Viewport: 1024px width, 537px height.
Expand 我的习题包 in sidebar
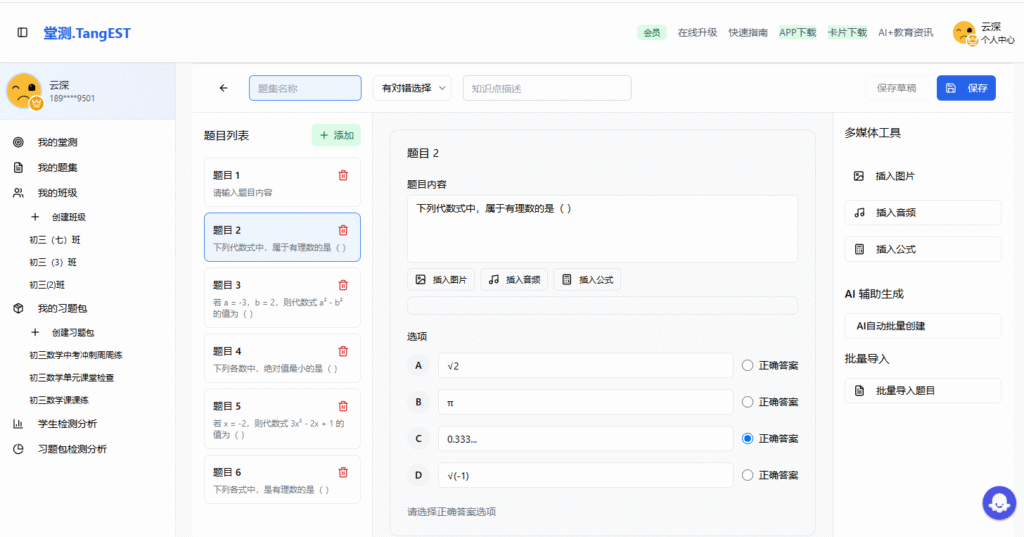pyautogui.click(x=63, y=308)
